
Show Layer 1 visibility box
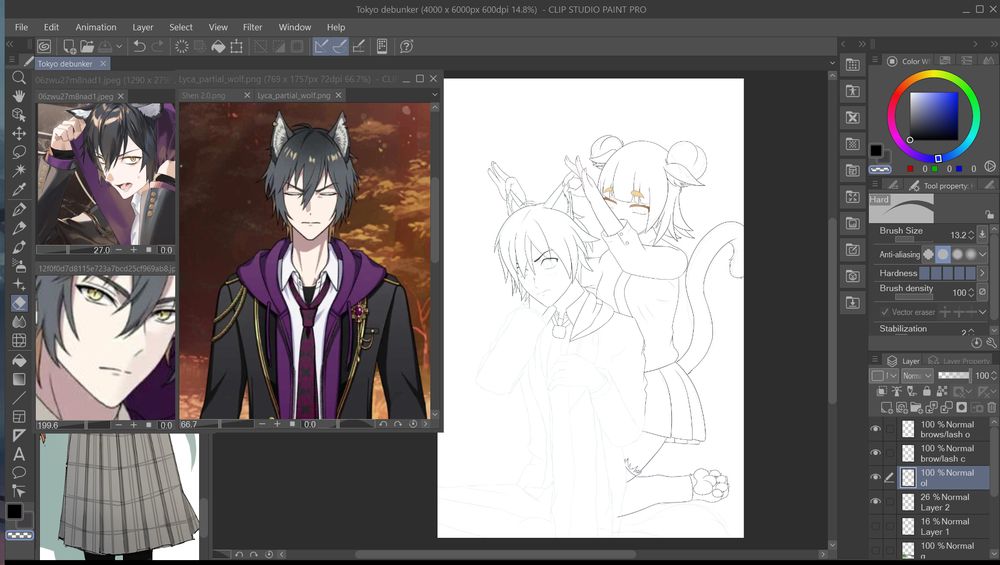876,526
